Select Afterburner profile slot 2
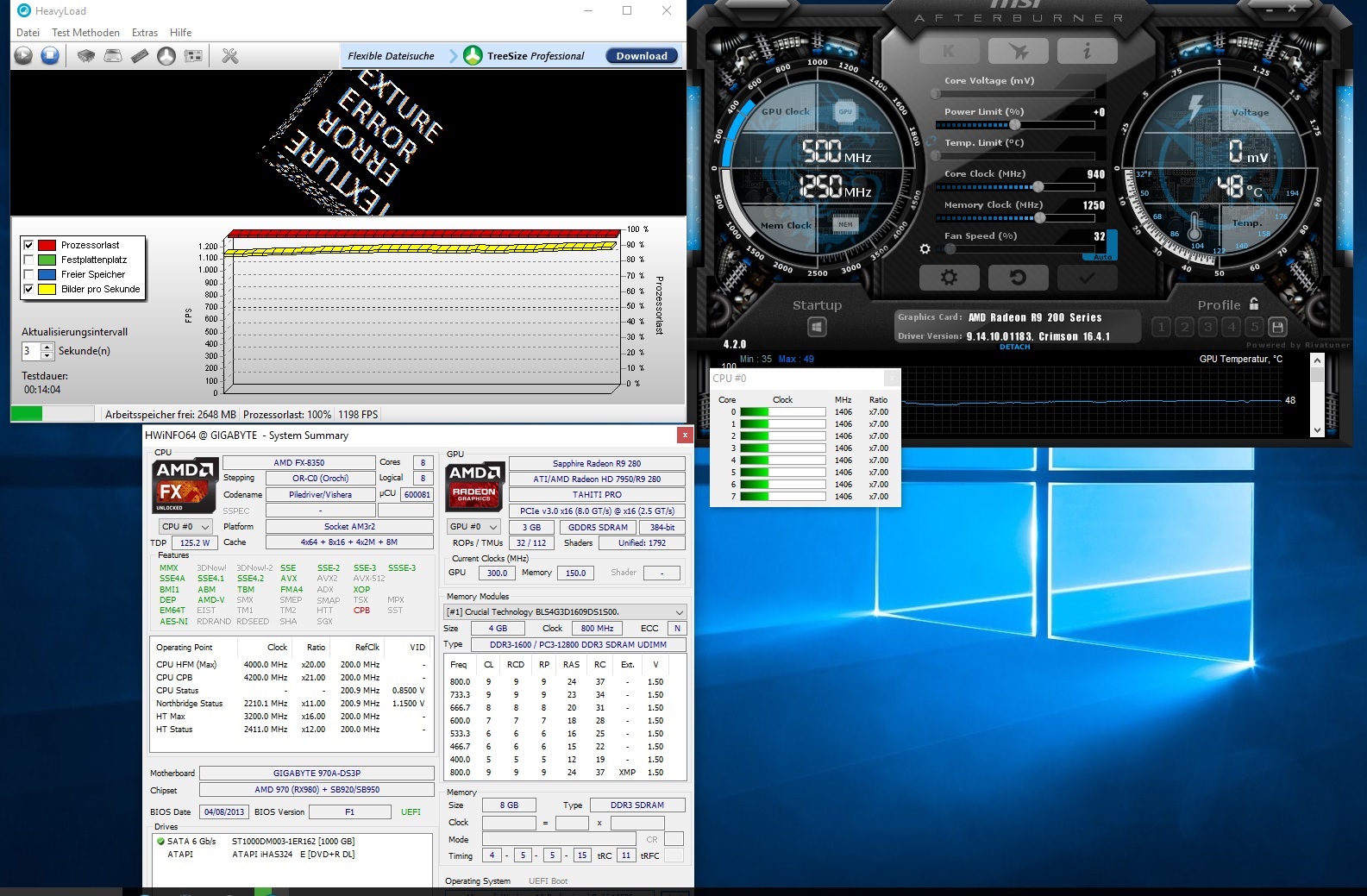The height and width of the screenshot is (896, 1367). [1184, 327]
